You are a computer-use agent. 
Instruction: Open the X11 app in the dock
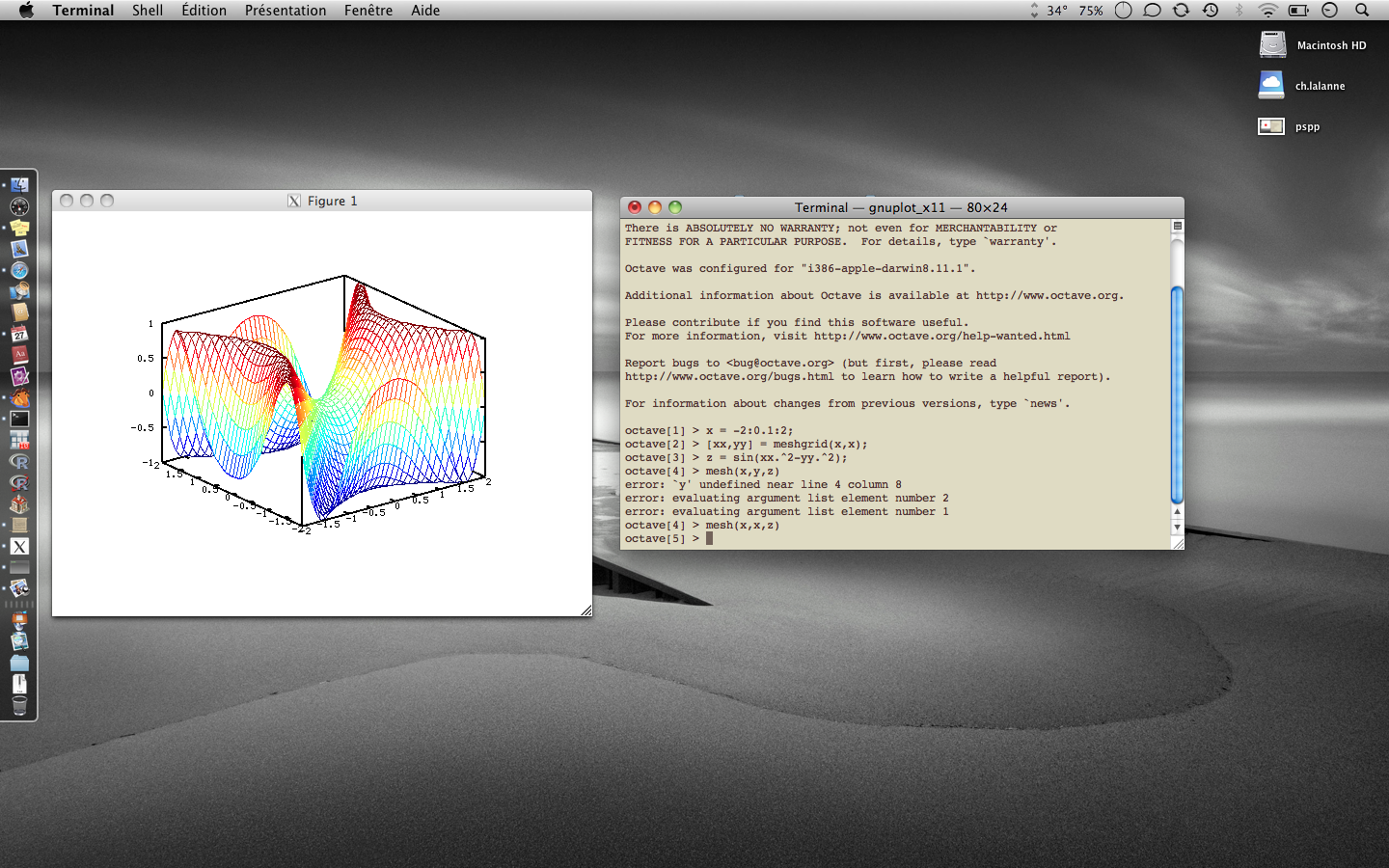pyautogui.click(x=19, y=546)
